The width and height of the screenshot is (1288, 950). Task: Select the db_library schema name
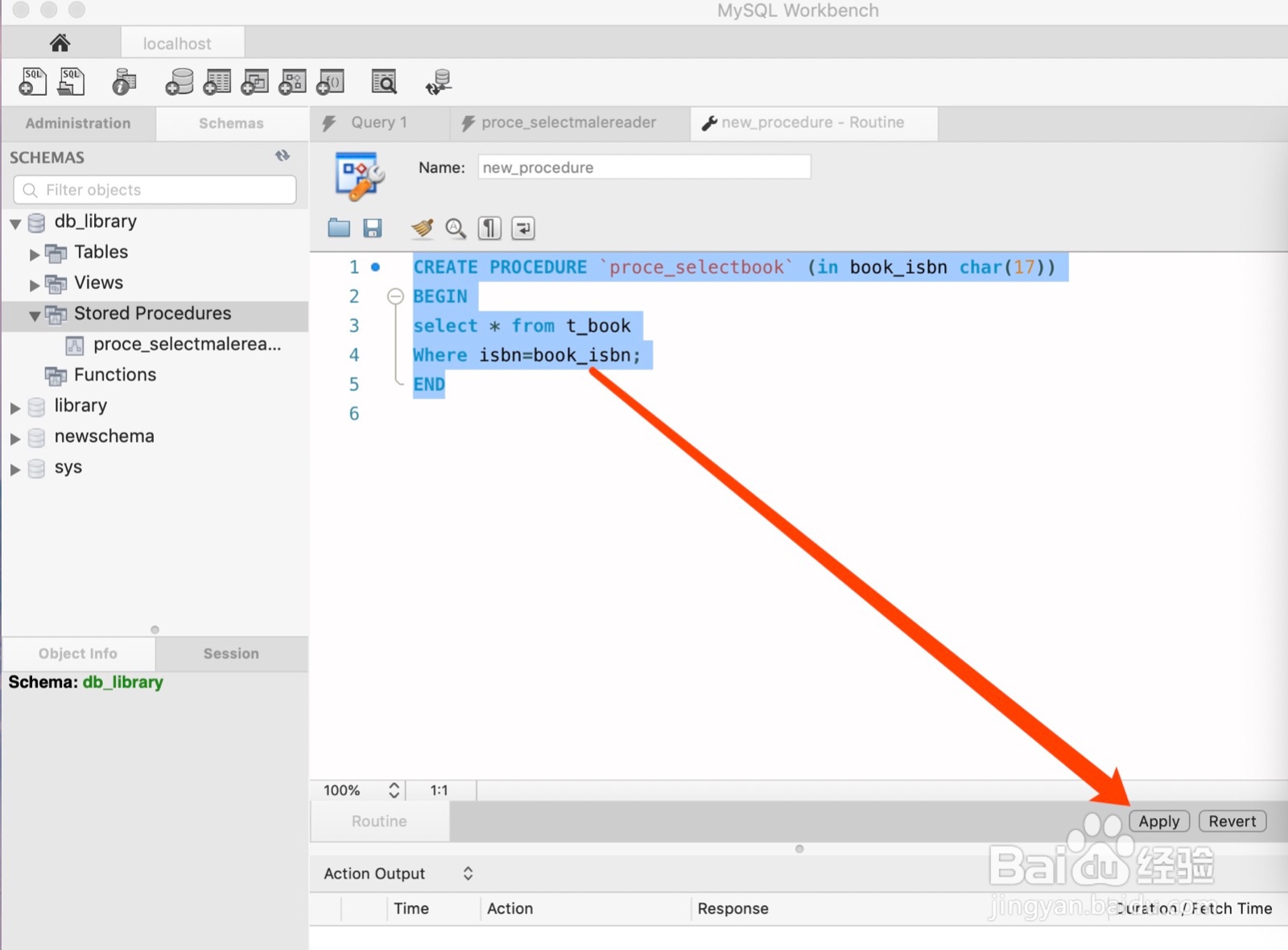(x=95, y=221)
